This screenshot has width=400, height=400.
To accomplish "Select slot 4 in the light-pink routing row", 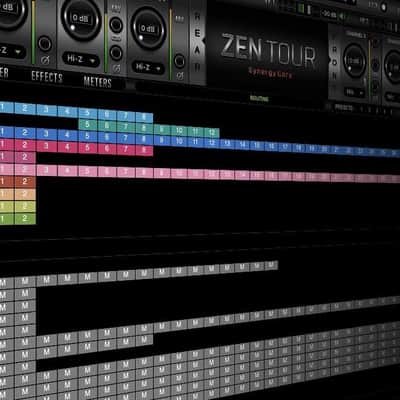I will tap(68, 171).
